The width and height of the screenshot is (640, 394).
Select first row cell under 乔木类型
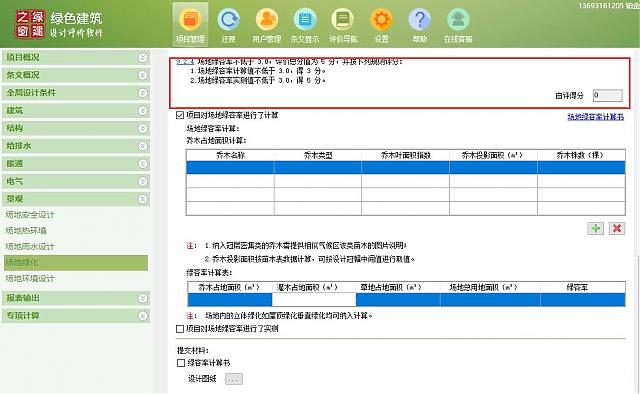[318, 167]
